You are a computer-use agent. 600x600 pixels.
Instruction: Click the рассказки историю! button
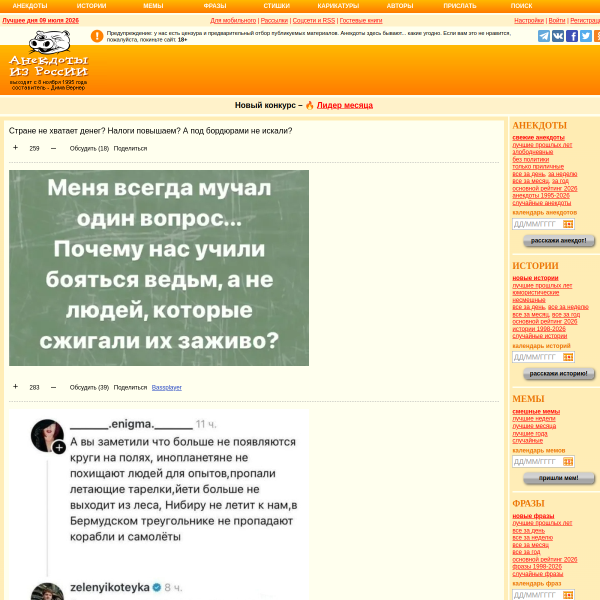559,373
